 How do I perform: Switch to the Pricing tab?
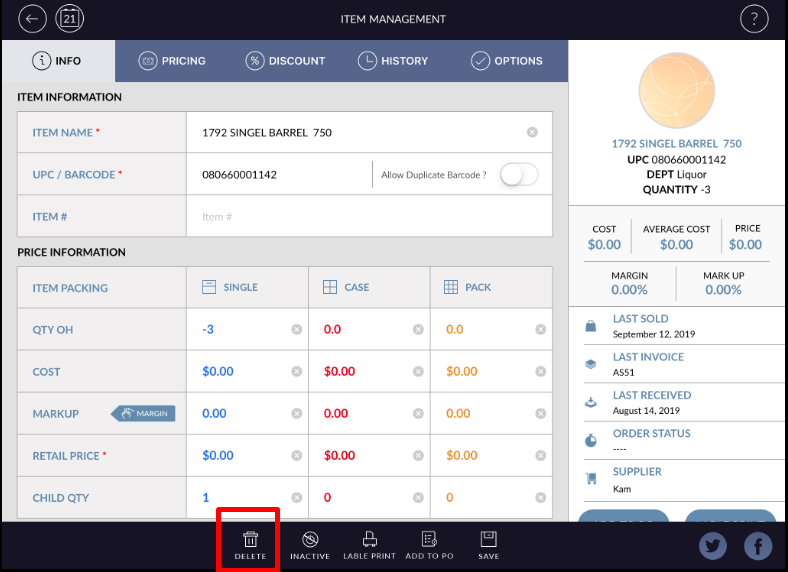(172, 61)
